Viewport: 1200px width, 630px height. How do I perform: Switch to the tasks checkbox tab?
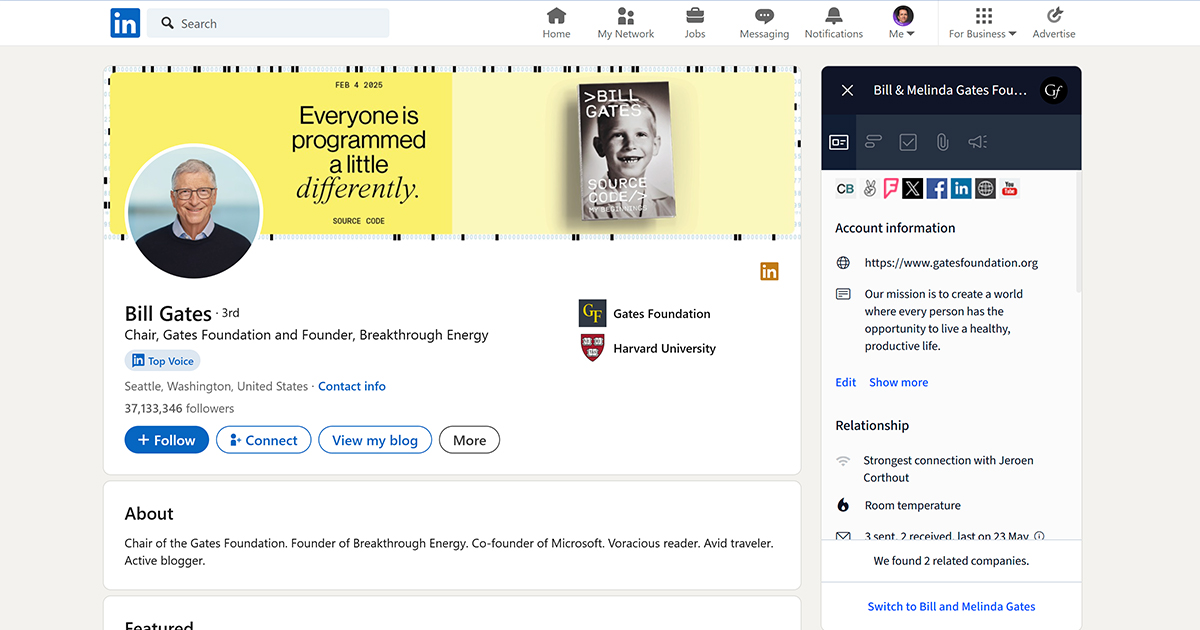(x=908, y=142)
